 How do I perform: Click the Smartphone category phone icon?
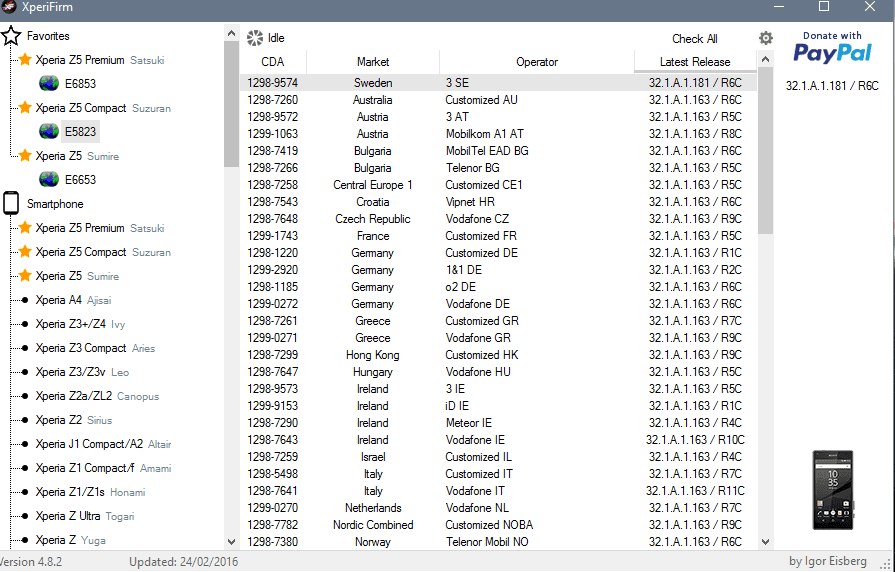click(x=11, y=203)
